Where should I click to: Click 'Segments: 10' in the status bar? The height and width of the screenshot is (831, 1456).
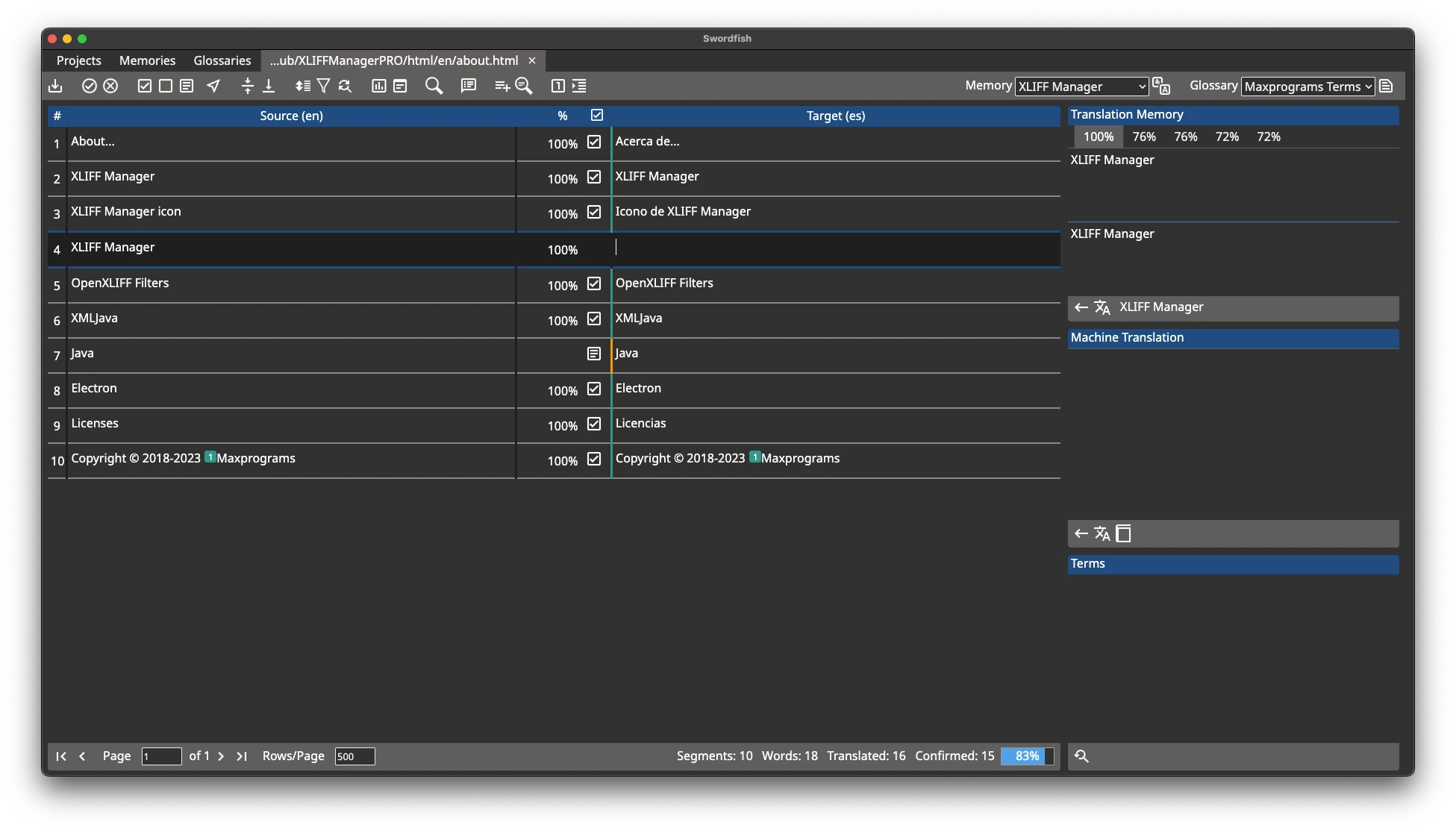coord(714,756)
